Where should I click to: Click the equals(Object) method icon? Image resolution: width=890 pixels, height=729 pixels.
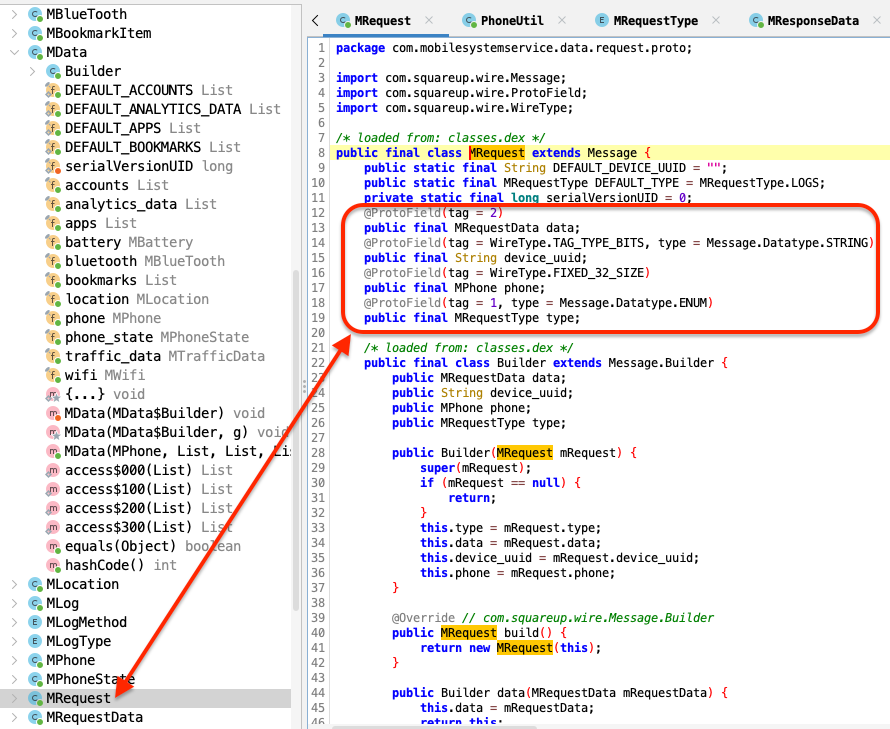pyautogui.click(x=55, y=546)
